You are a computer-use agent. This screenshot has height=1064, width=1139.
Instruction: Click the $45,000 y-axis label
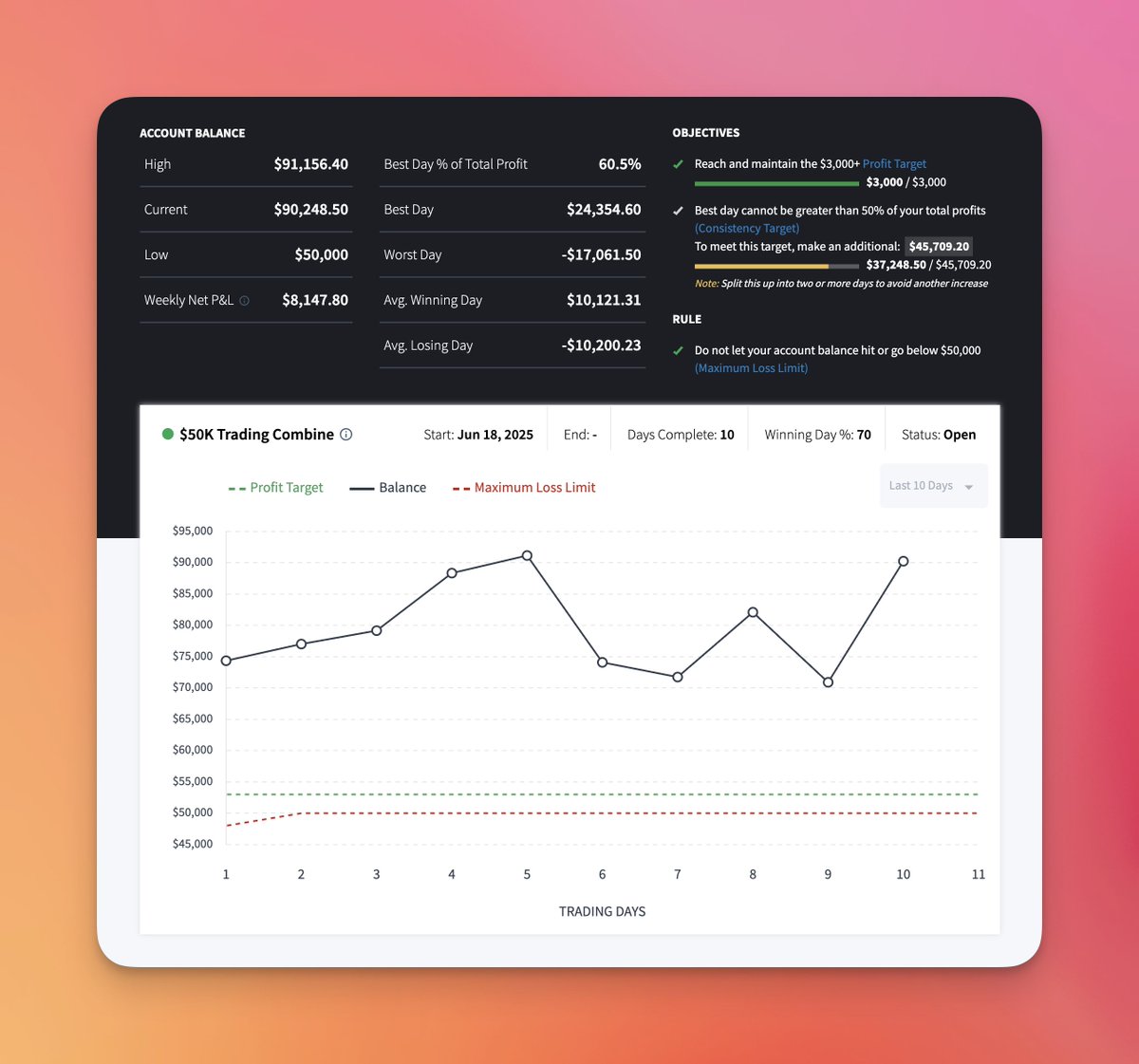click(193, 844)
